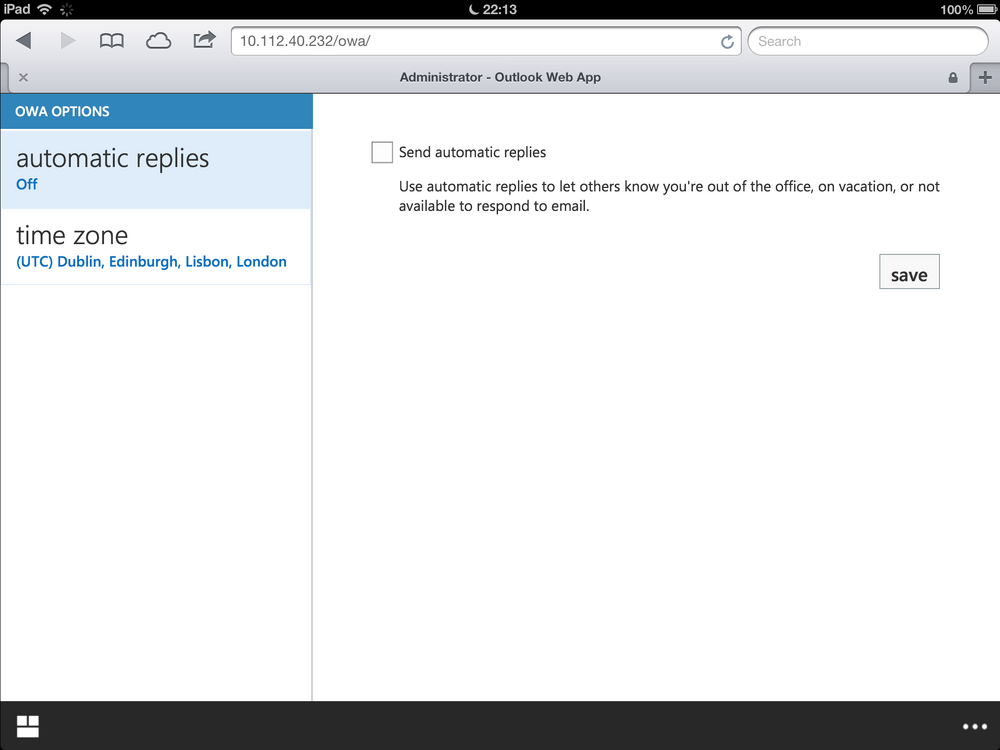
Task: Tap the Wi-Fi icon in status bar
Action: pyautogui.click(x=45, y=9)
